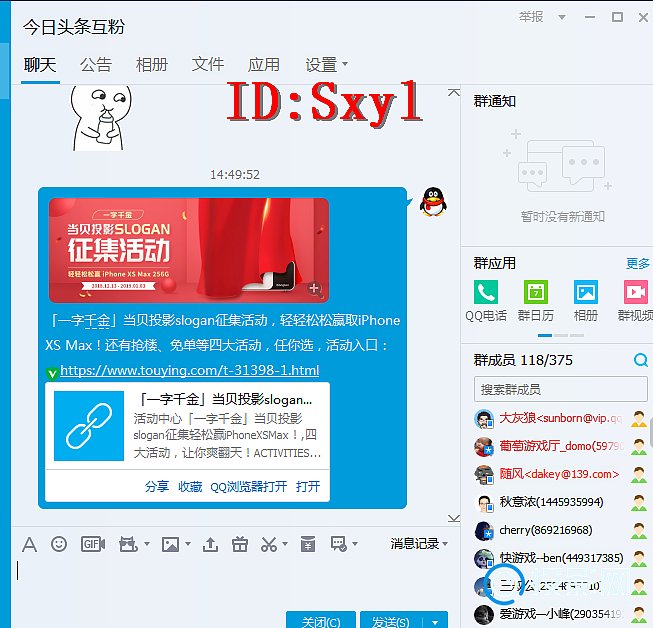Open the 当贝投影 SLOGAN banner image
The width and height of the screenshot is (653, 628).
click(x=189, y=250)
